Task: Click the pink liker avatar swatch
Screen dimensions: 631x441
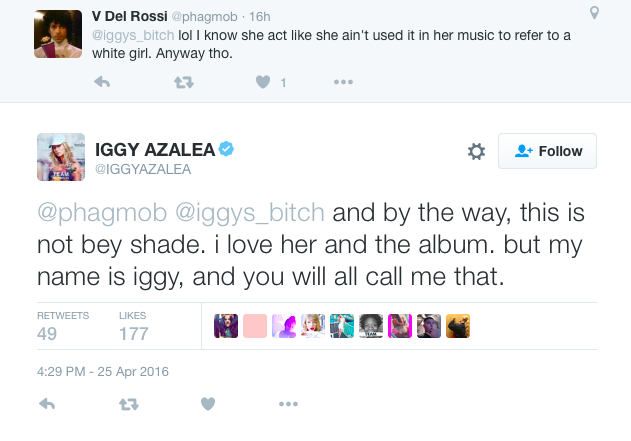Action: (256, 327)
